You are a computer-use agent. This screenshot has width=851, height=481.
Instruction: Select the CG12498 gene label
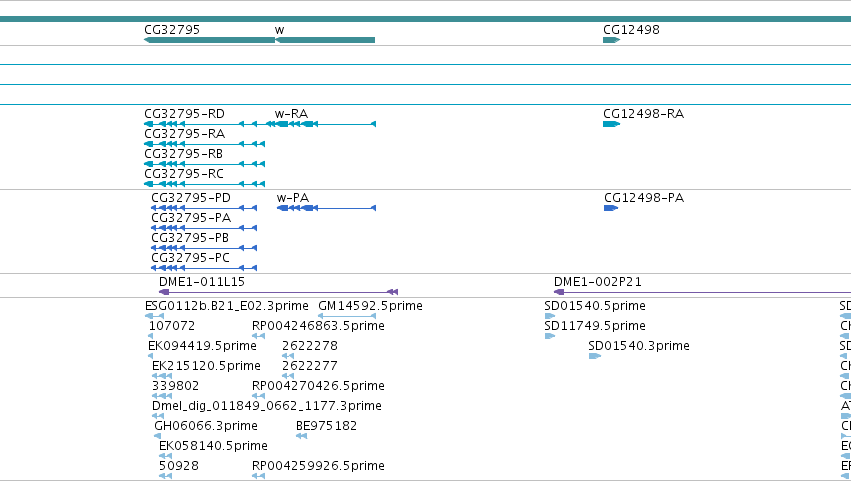[631, 30]
